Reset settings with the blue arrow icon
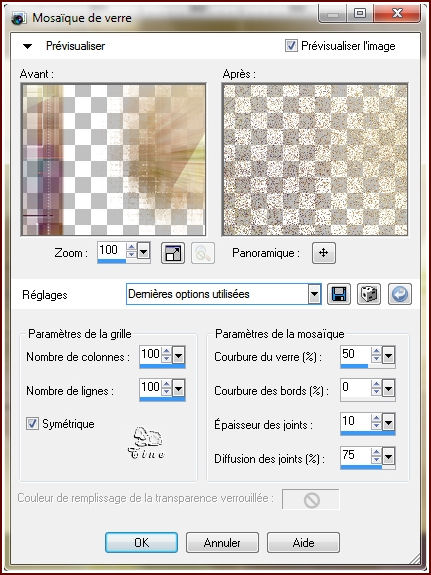The image size is (431, 575). pos(400,294)
